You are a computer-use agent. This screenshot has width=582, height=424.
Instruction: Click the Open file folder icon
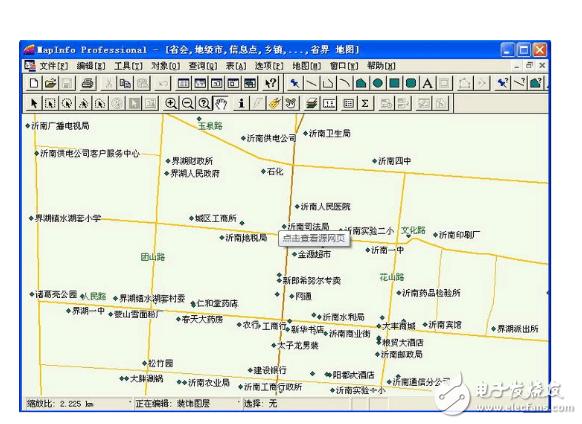pyautogui.click(x=50, y=83)
